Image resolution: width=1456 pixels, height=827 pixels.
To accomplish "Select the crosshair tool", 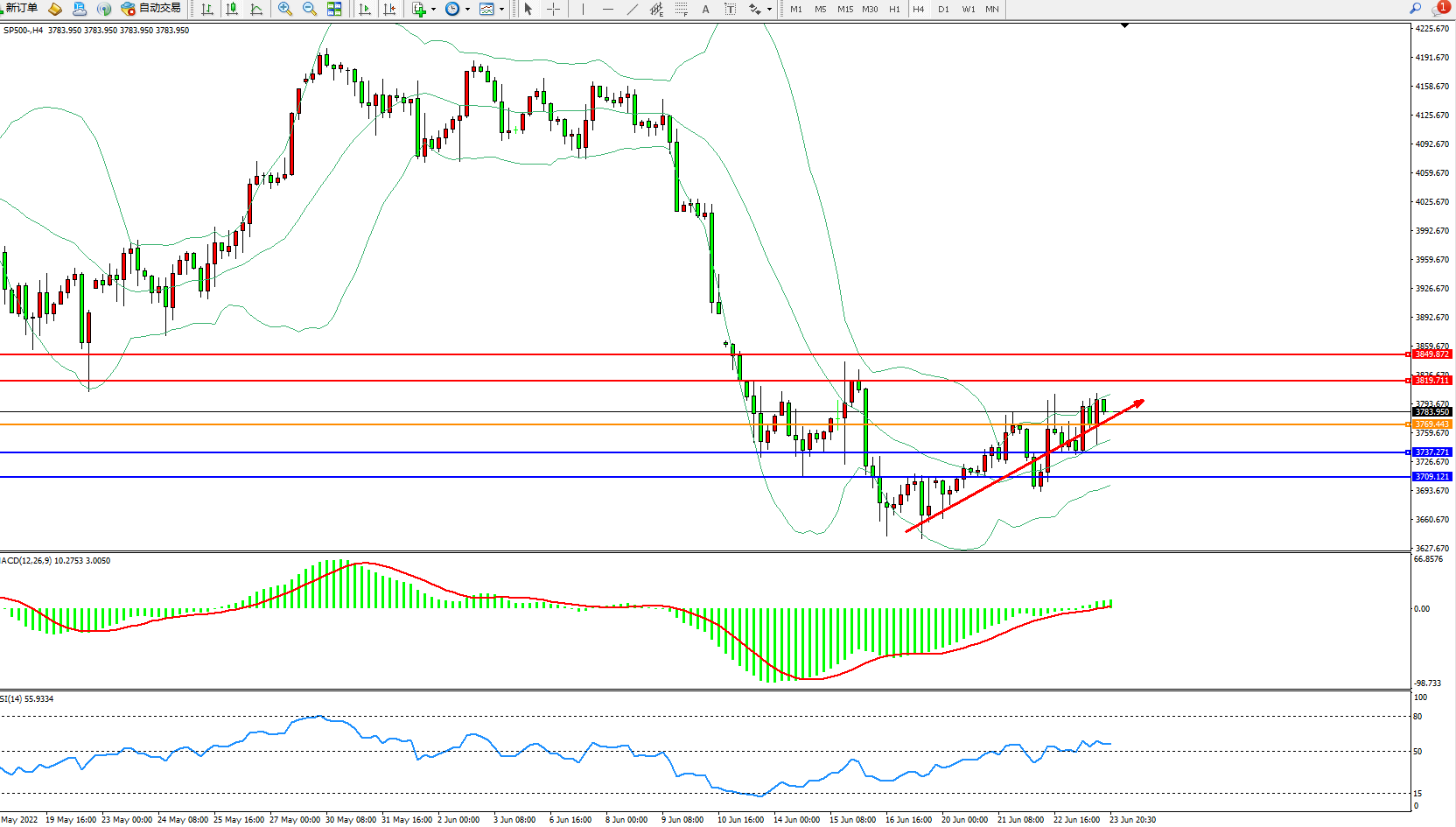I will tap(553, 9).
